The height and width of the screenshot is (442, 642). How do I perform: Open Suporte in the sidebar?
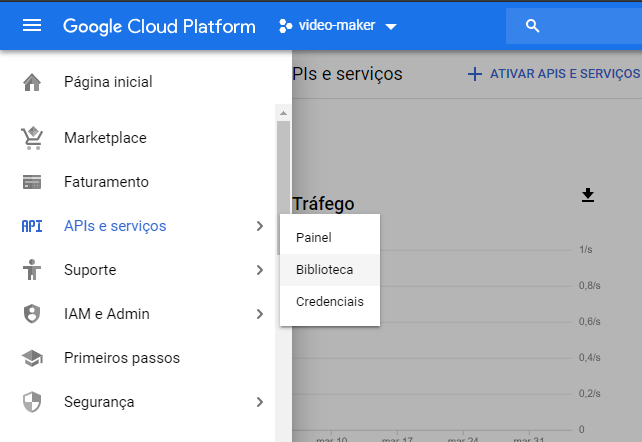coord(90,270)
